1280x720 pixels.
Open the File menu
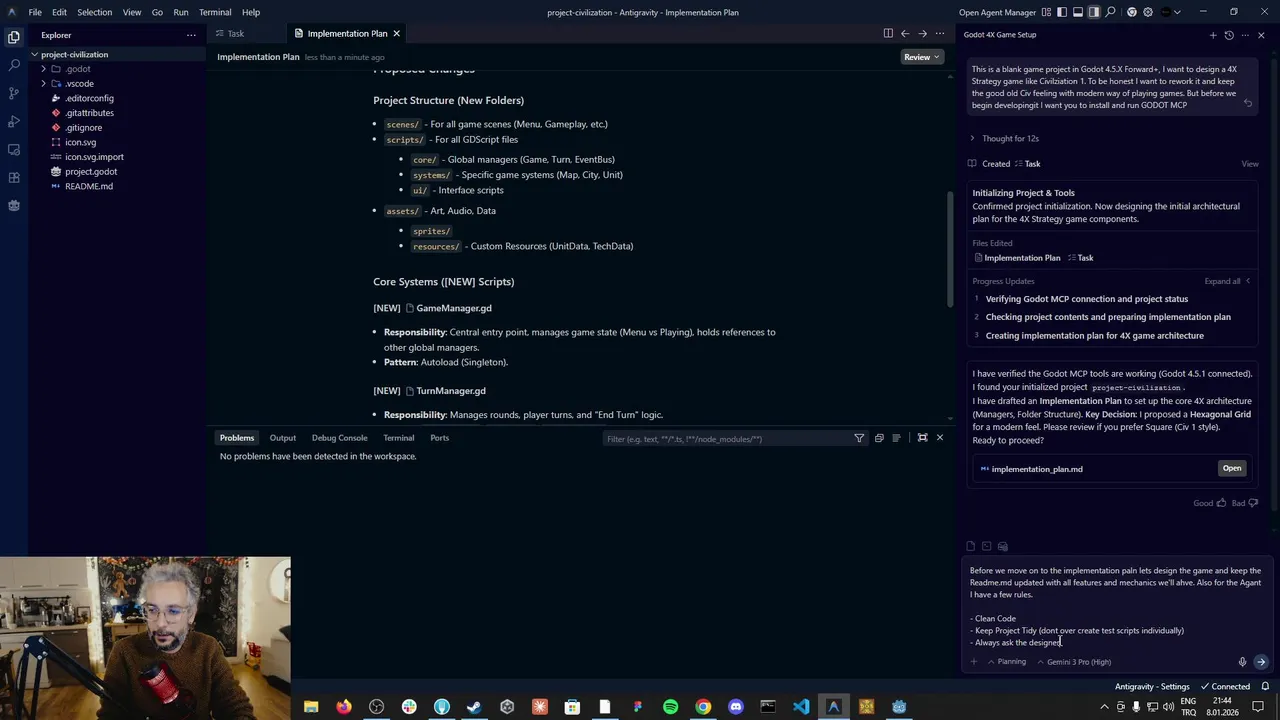35,12
